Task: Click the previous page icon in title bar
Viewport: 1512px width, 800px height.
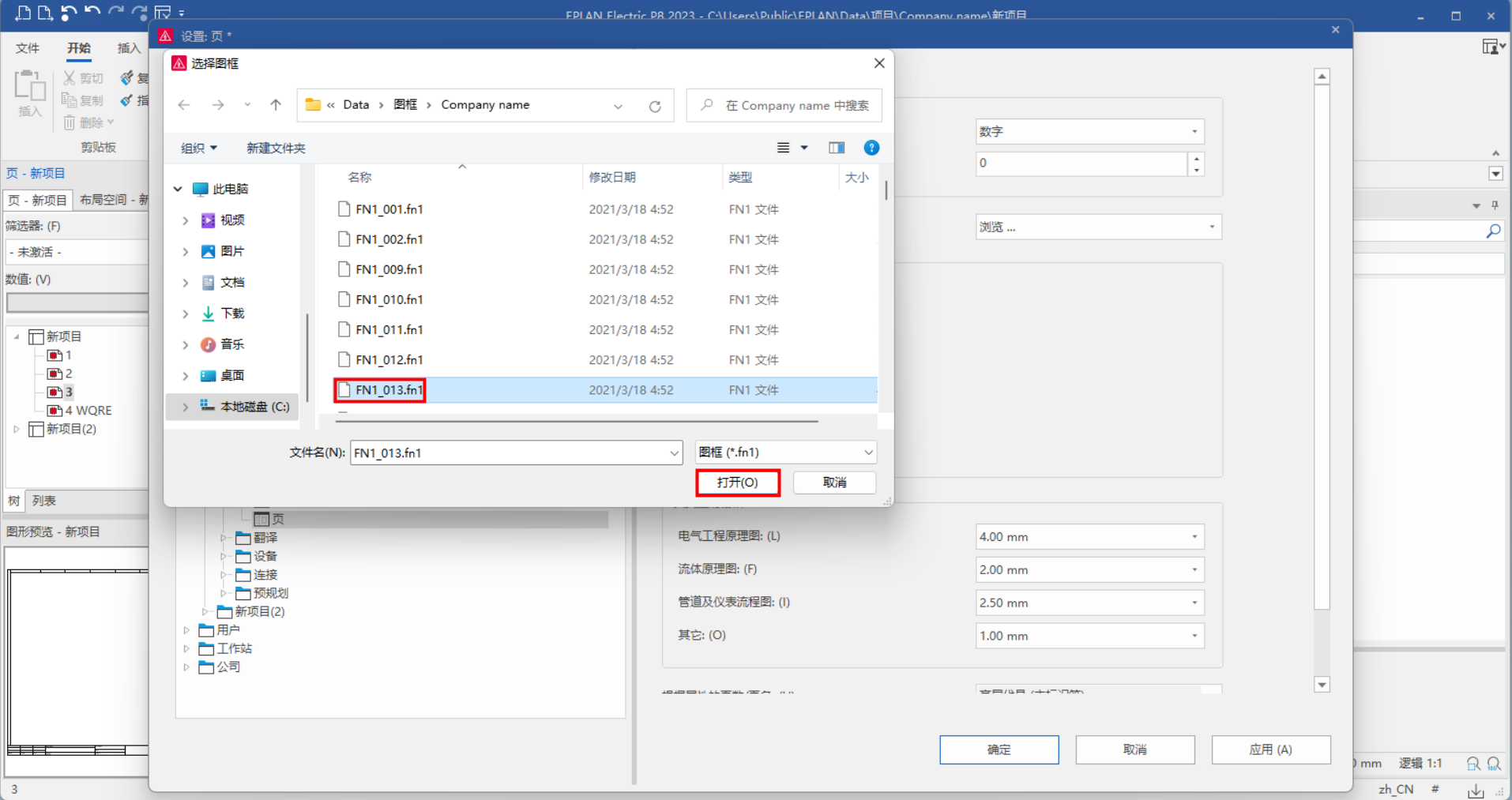Action: (23, 13)
